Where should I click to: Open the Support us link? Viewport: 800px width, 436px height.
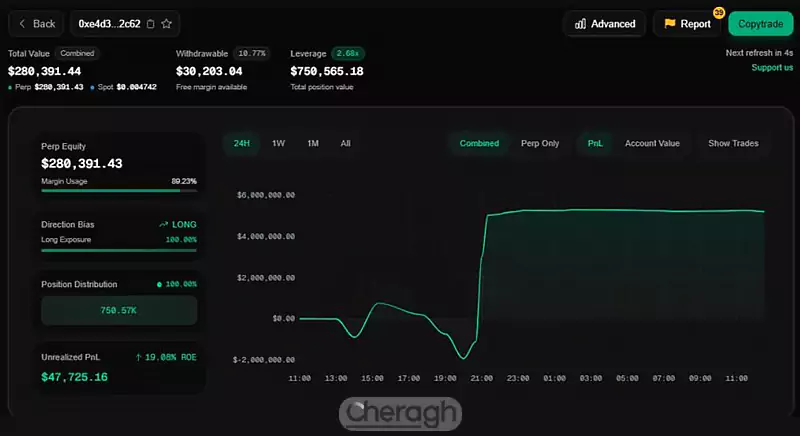772,67
